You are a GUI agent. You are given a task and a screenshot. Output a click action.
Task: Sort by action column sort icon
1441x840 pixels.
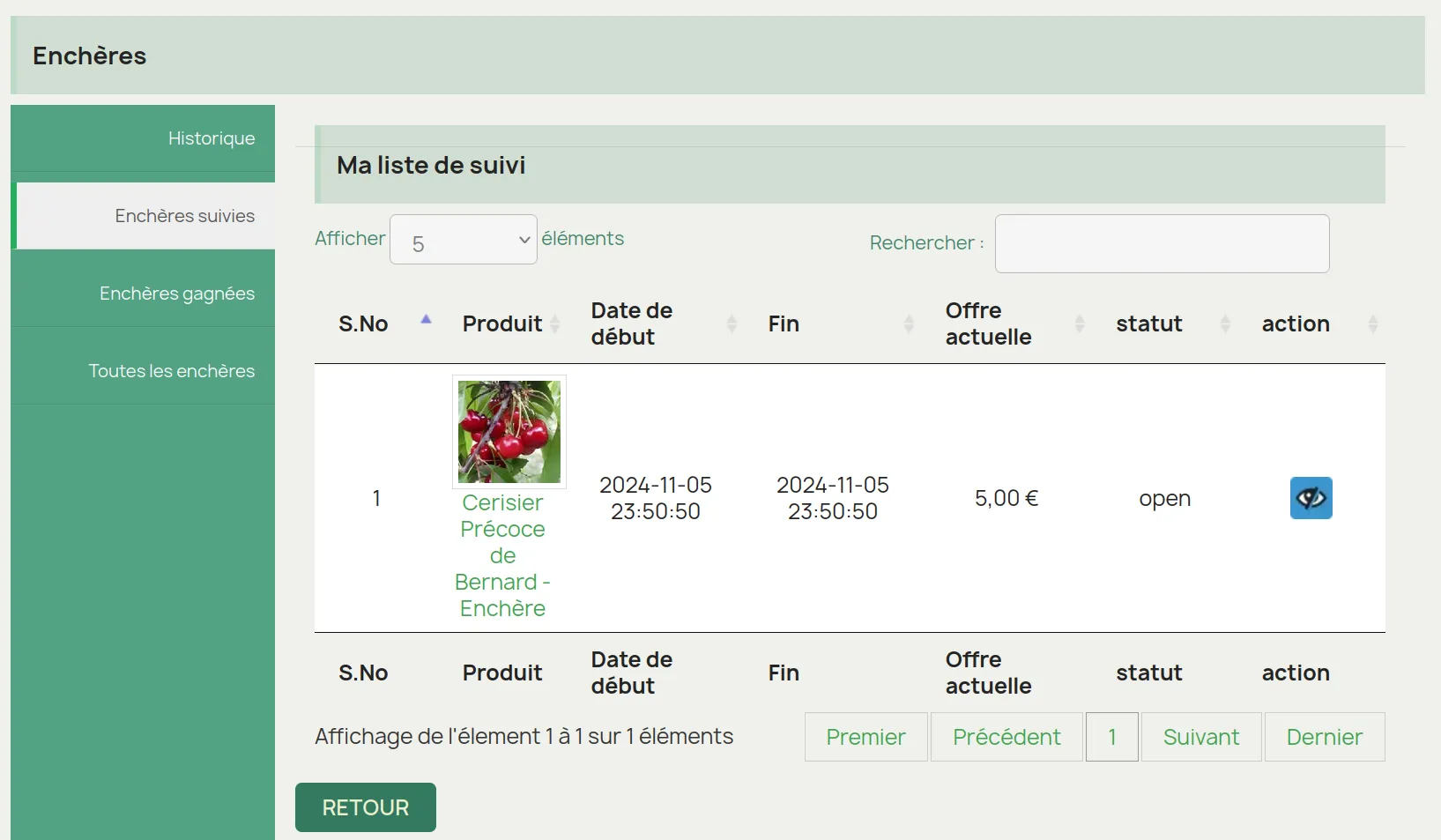[1372, 324]
